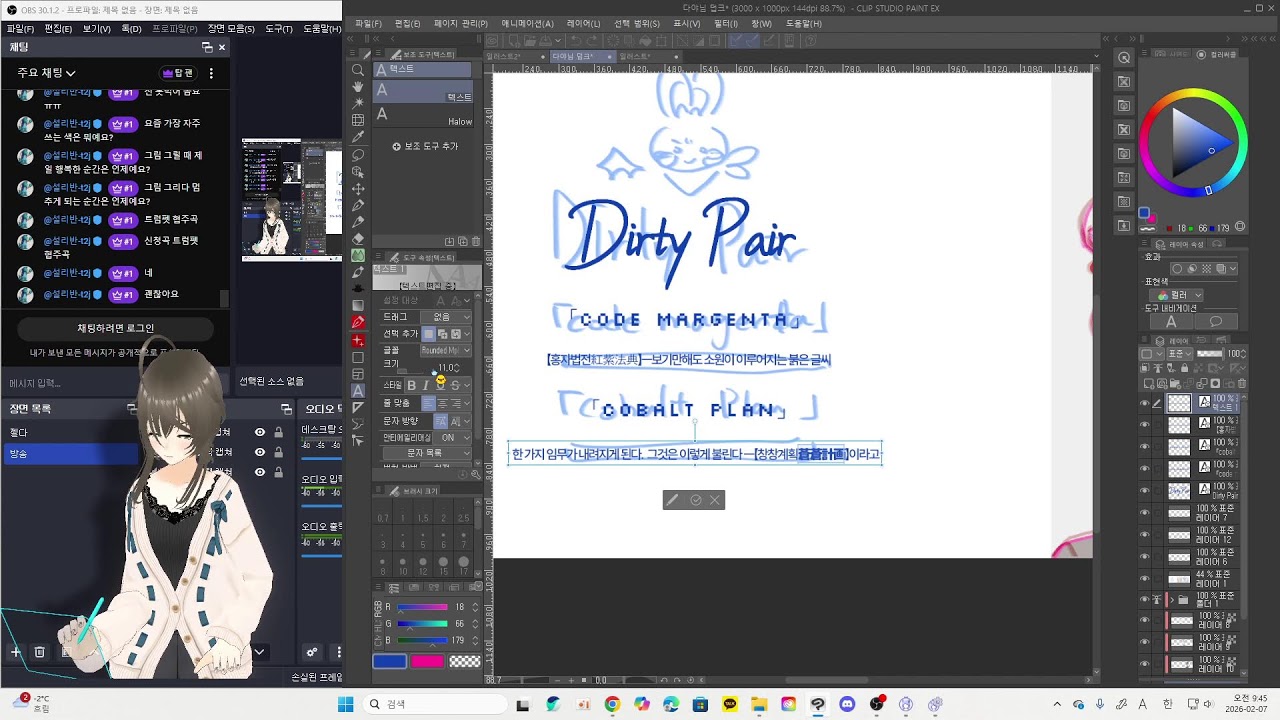Image resolution: width=1280 pixels, height=720 pixels.
Task: Expand 폴더 1 layer folder
Action: coord(1172,598)
